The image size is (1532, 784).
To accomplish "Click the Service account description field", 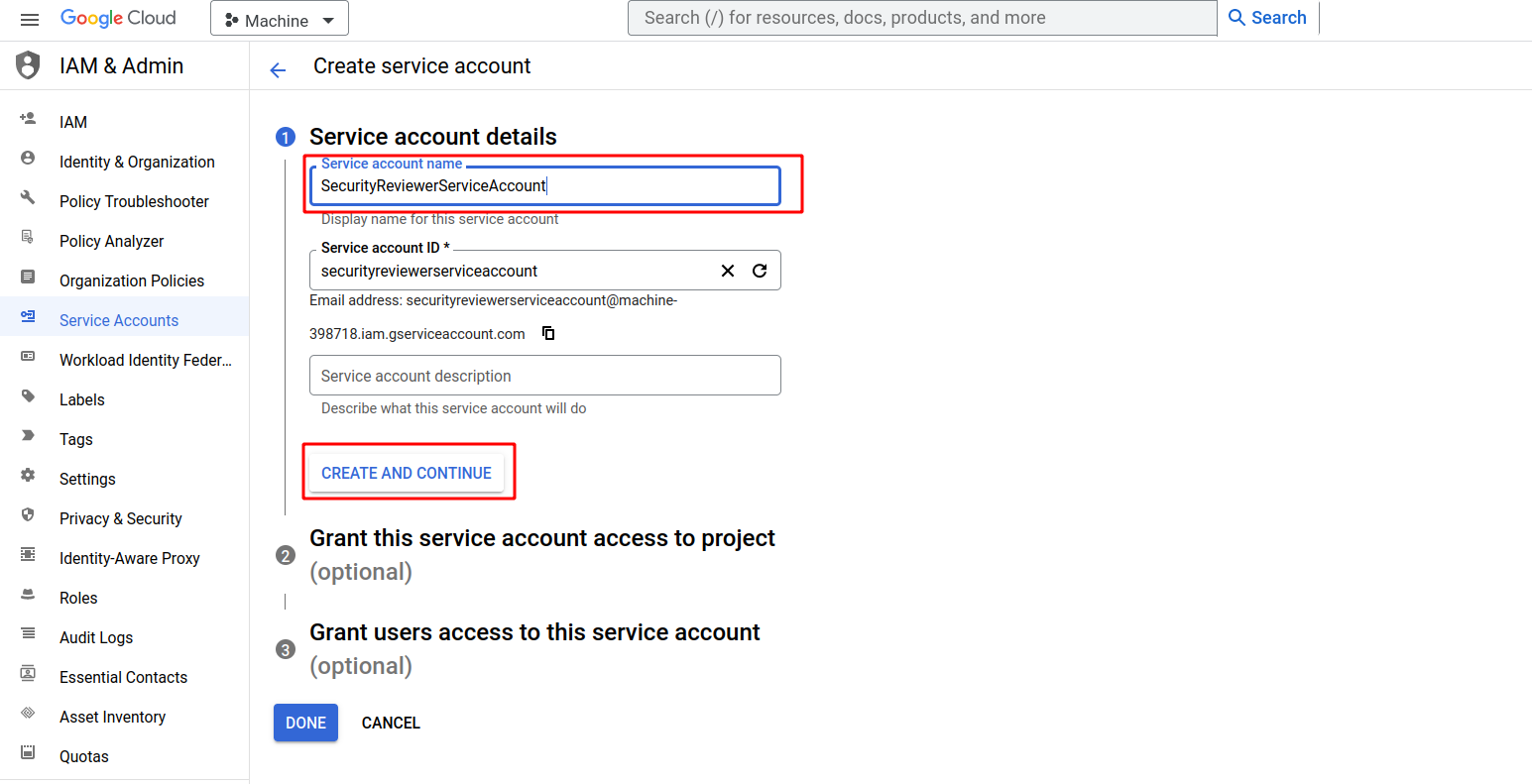I will pos(544,375).
